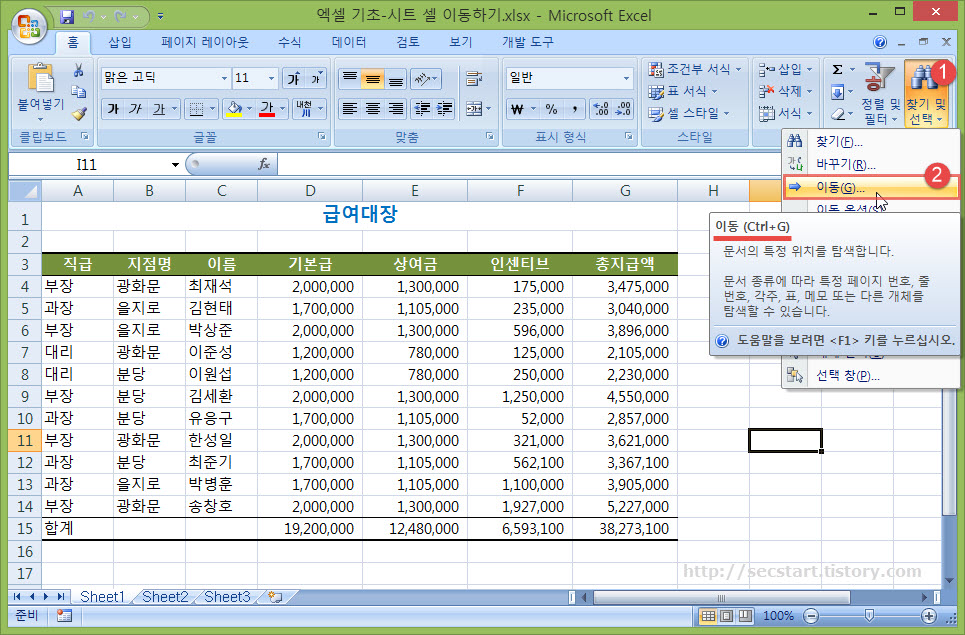Increase font size button

click(x=294, y=78)
